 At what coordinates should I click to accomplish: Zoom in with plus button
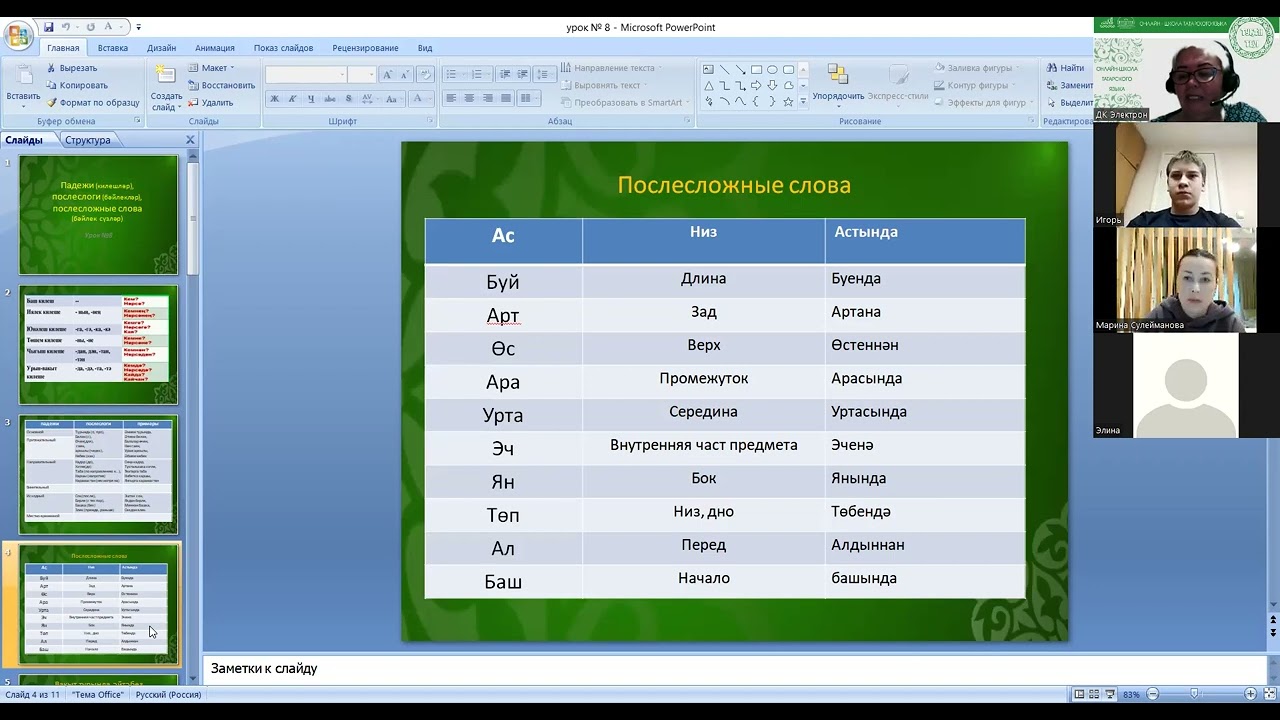pos(1250,694)
